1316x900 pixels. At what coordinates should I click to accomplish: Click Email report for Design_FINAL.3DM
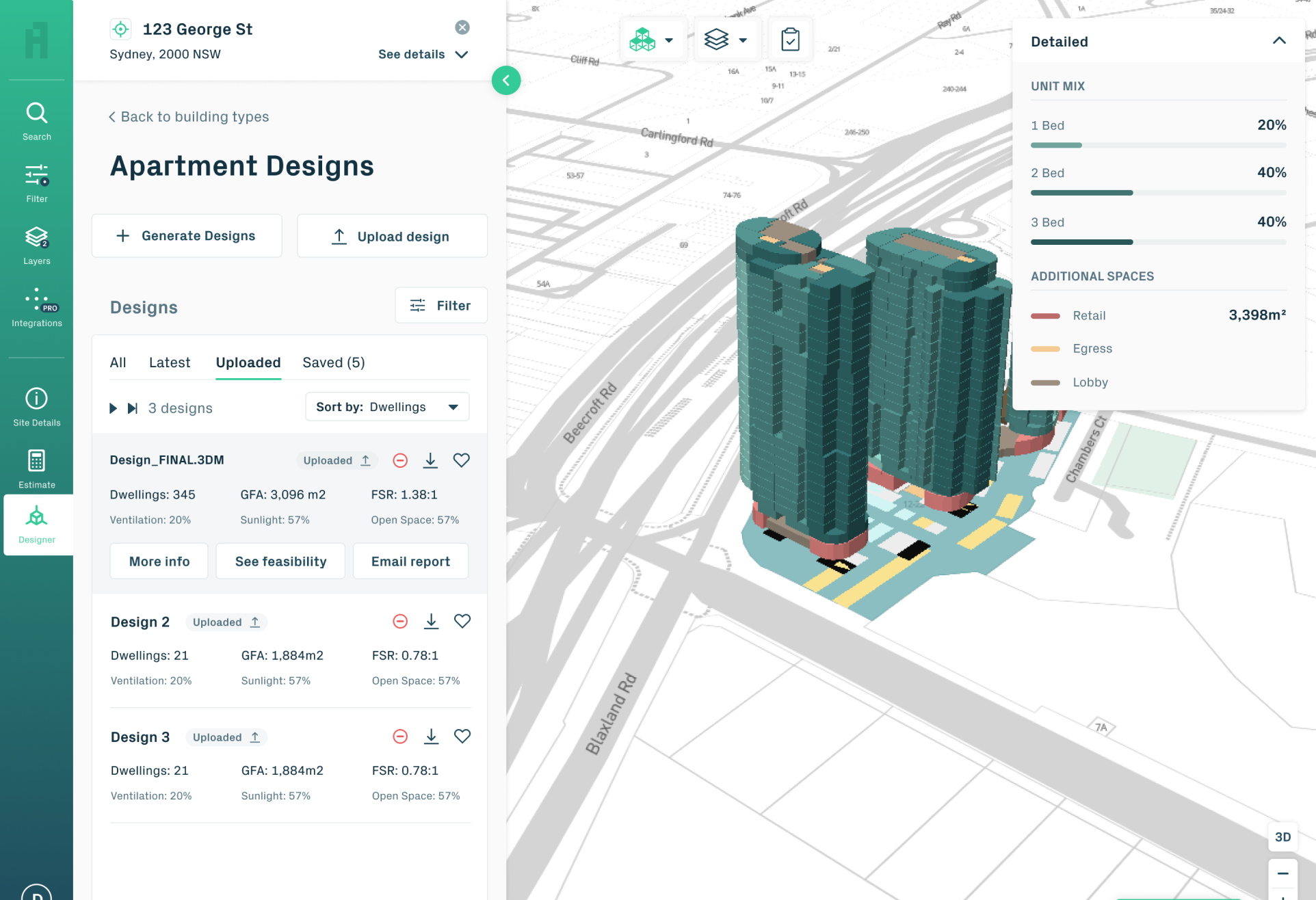410,561
